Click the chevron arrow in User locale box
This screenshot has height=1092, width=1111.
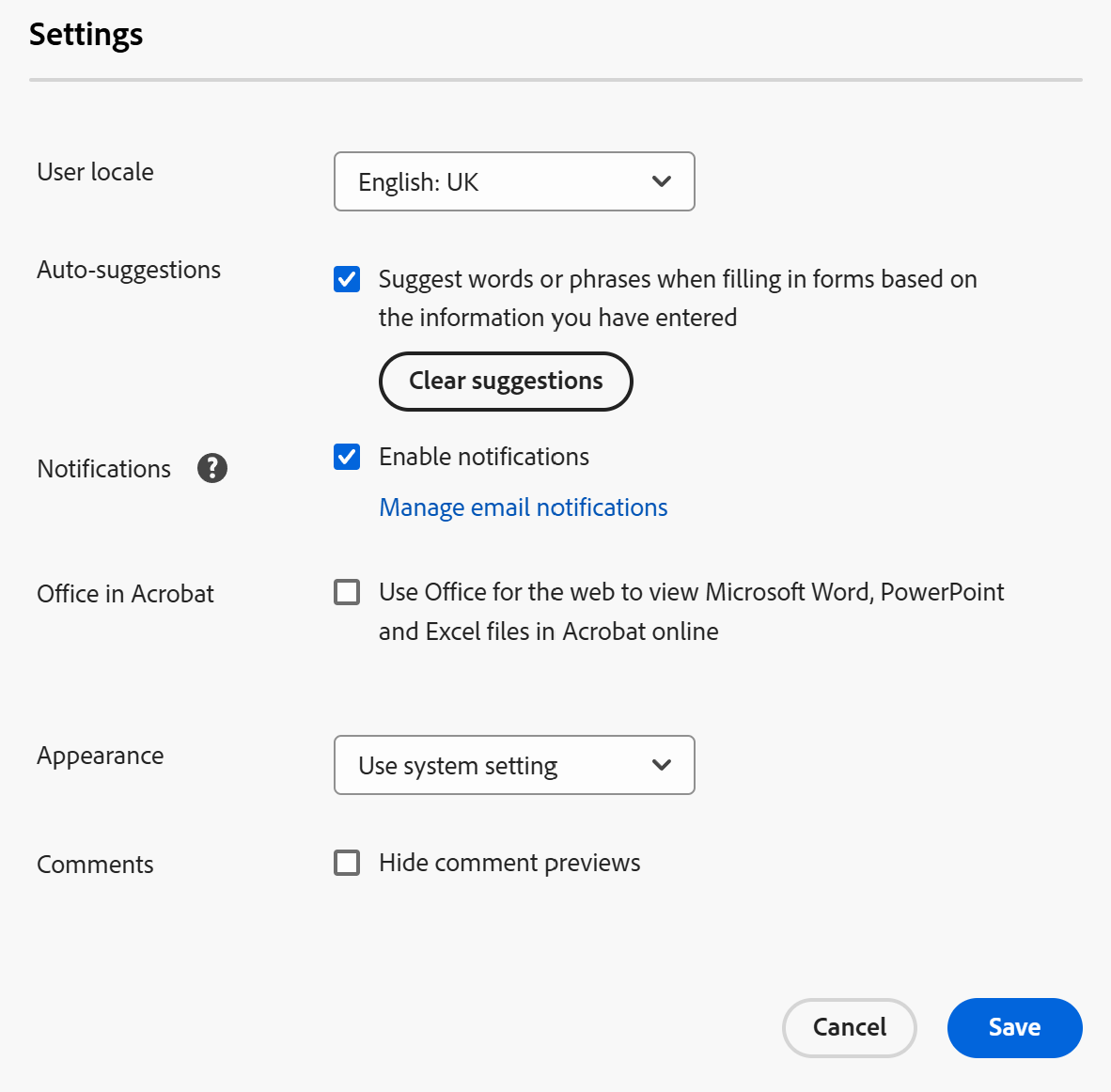(662, 181)
